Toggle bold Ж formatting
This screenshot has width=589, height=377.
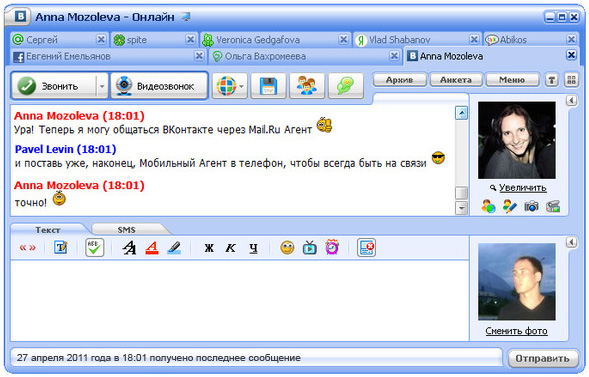tap(209, 247)
